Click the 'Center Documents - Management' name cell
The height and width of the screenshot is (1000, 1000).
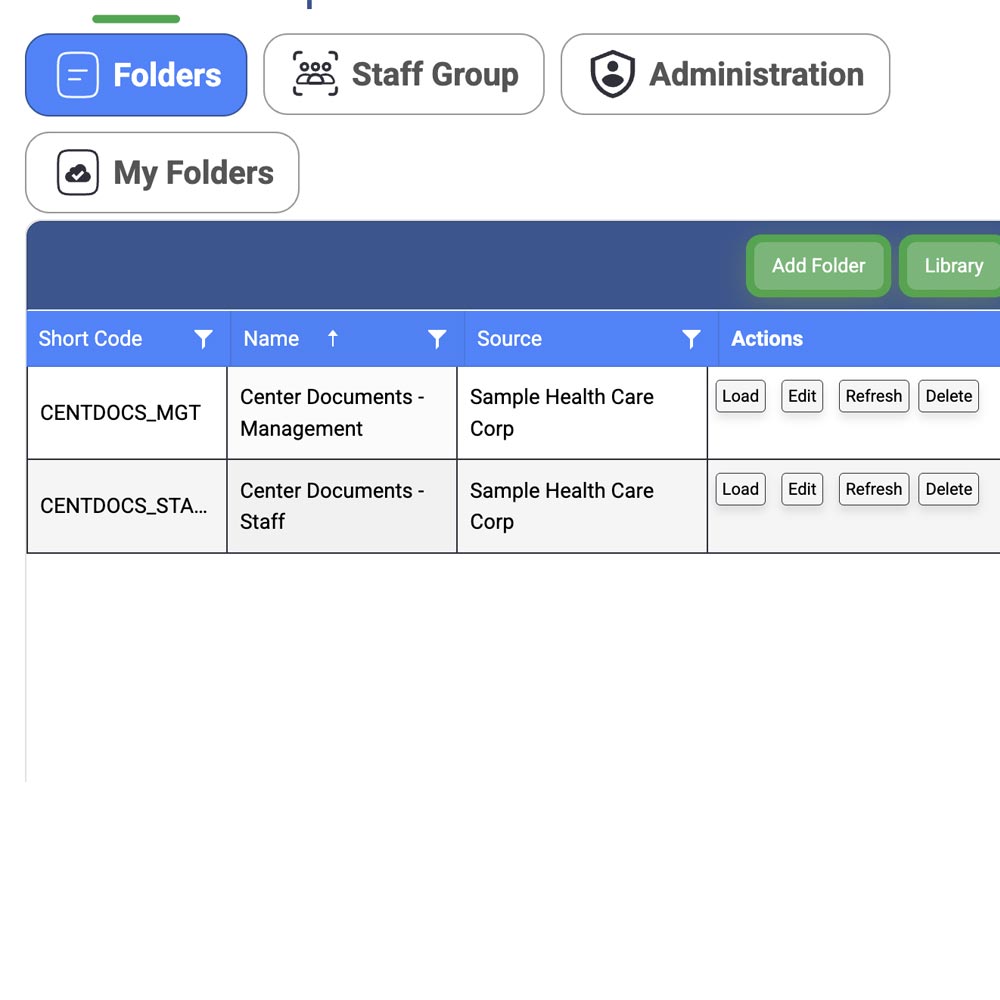(x=342, y=413)
